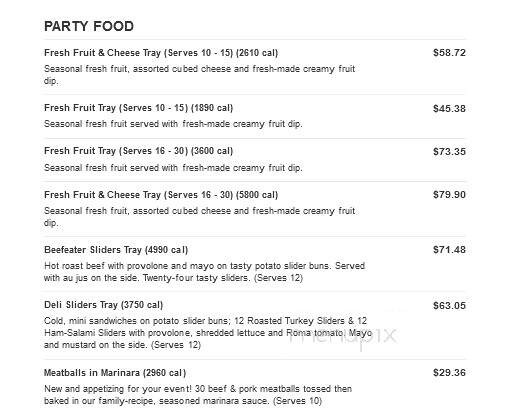Screen dimensions: 522x418
Task: Click the $29.36 price
Action: click(x=449, y=373)
